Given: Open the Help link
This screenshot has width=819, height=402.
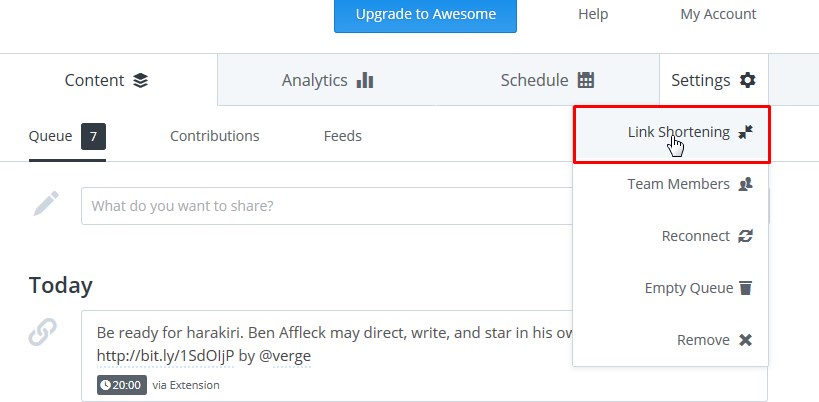Looking at the screenshot, I should 593,15.
